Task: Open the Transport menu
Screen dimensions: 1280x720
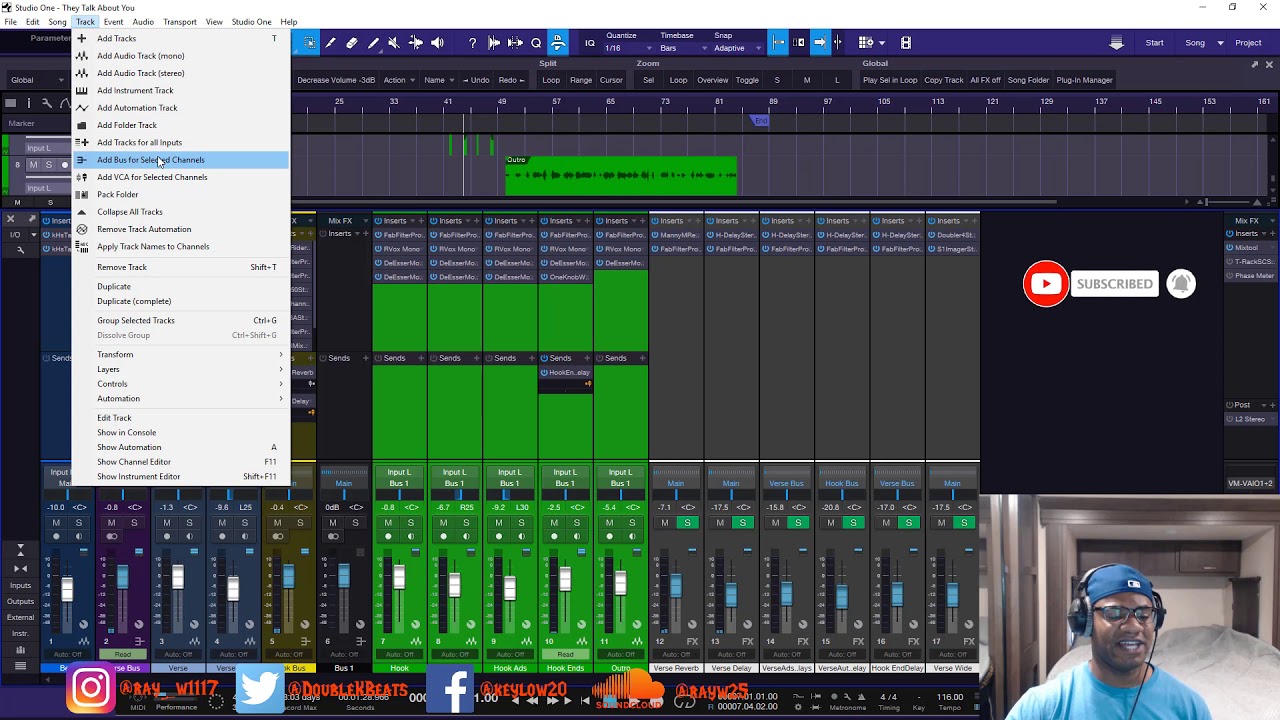Action: pyautogui.click(x=180, y=22)
